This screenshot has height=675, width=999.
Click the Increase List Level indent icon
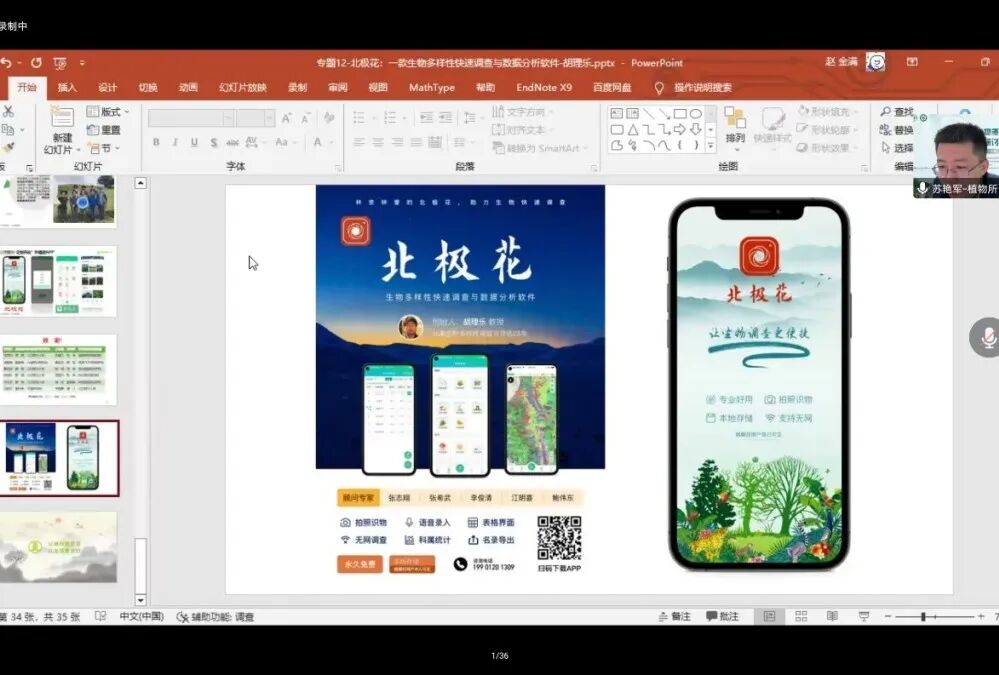[446, 117]
